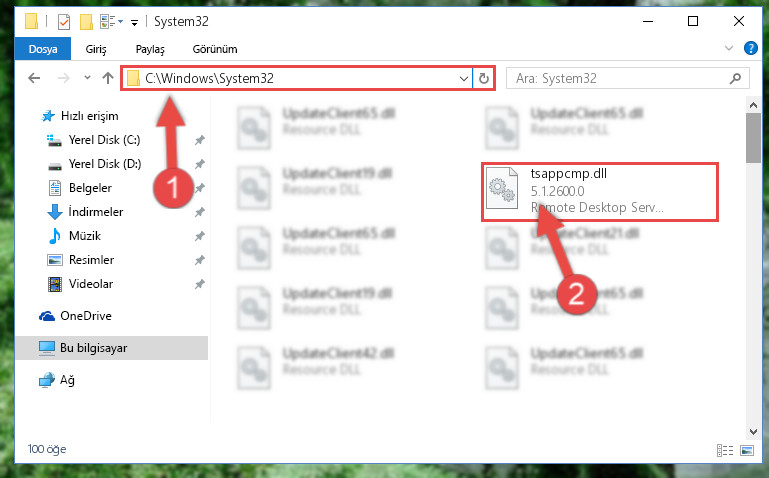The height and width of the screenshot is (478, 769).
Task: Expand the address bar history dropdown
Action: 463,78
